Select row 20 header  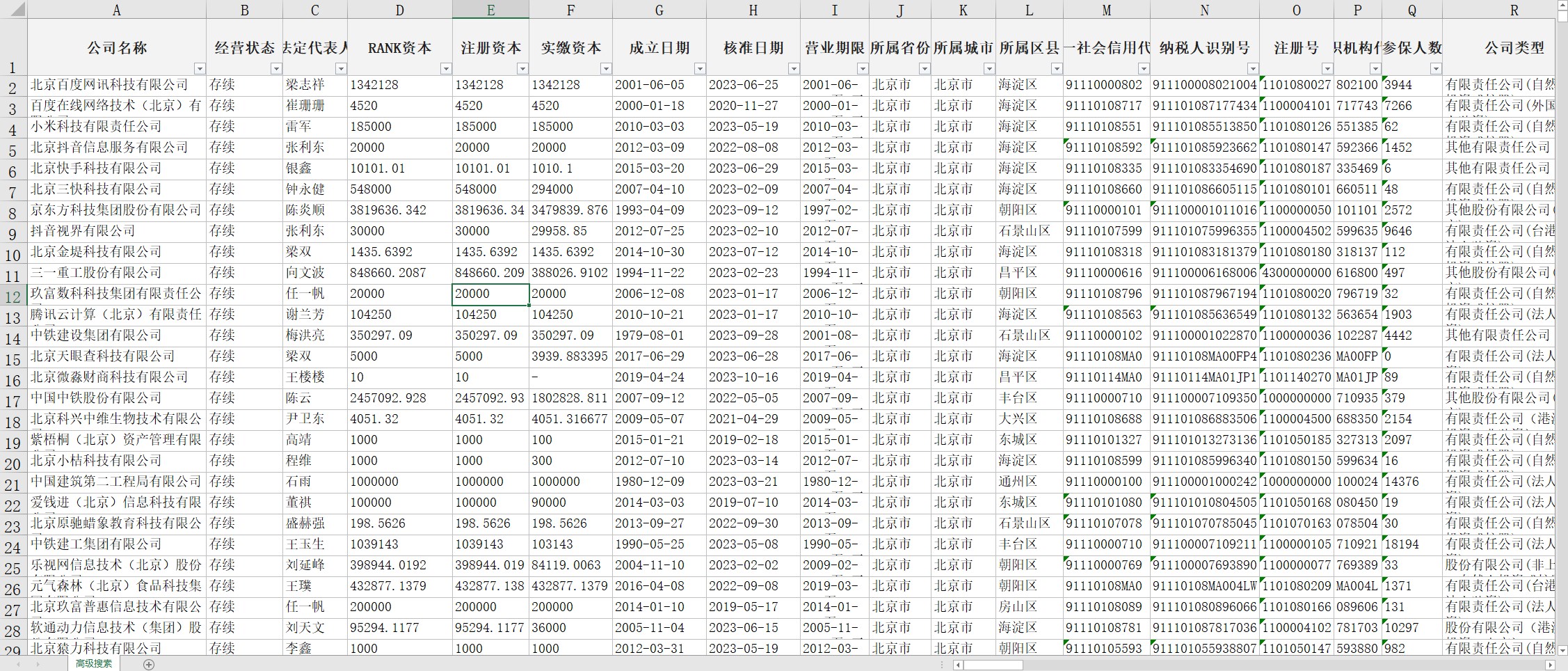click(13, 462)
